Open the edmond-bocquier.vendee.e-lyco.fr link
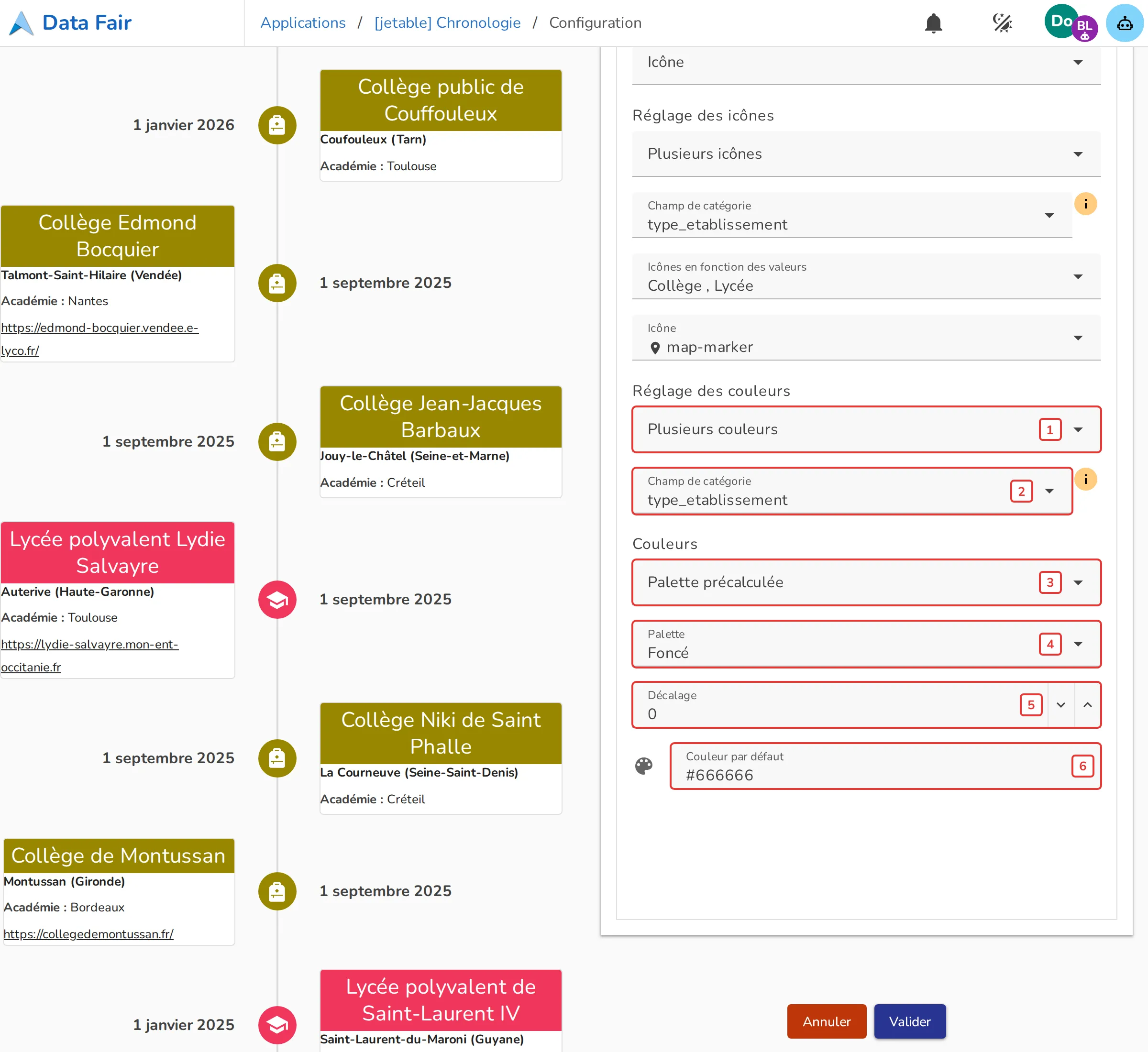1148x1052 pixels. pyautogui.click(x=99, y=340)
